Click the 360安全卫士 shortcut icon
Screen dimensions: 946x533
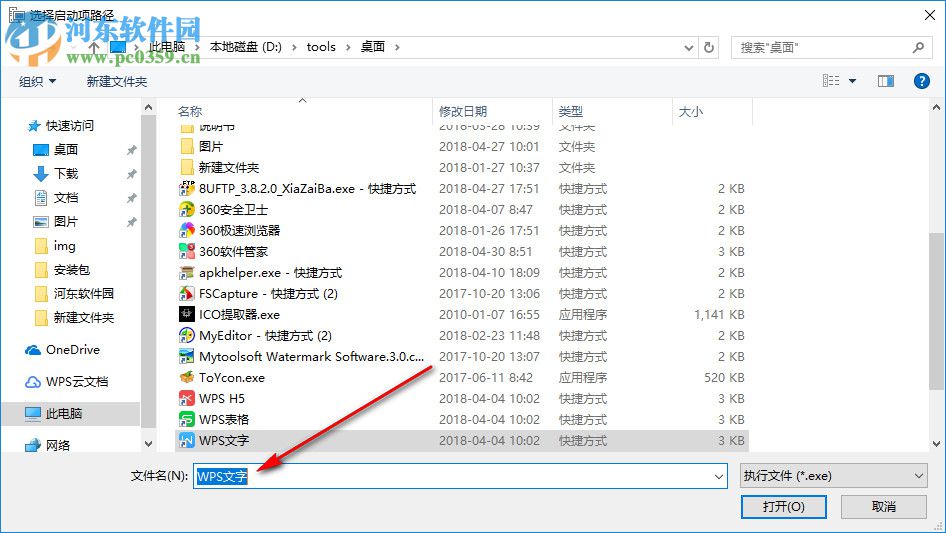pyautogui.click(x=187, y=209)
